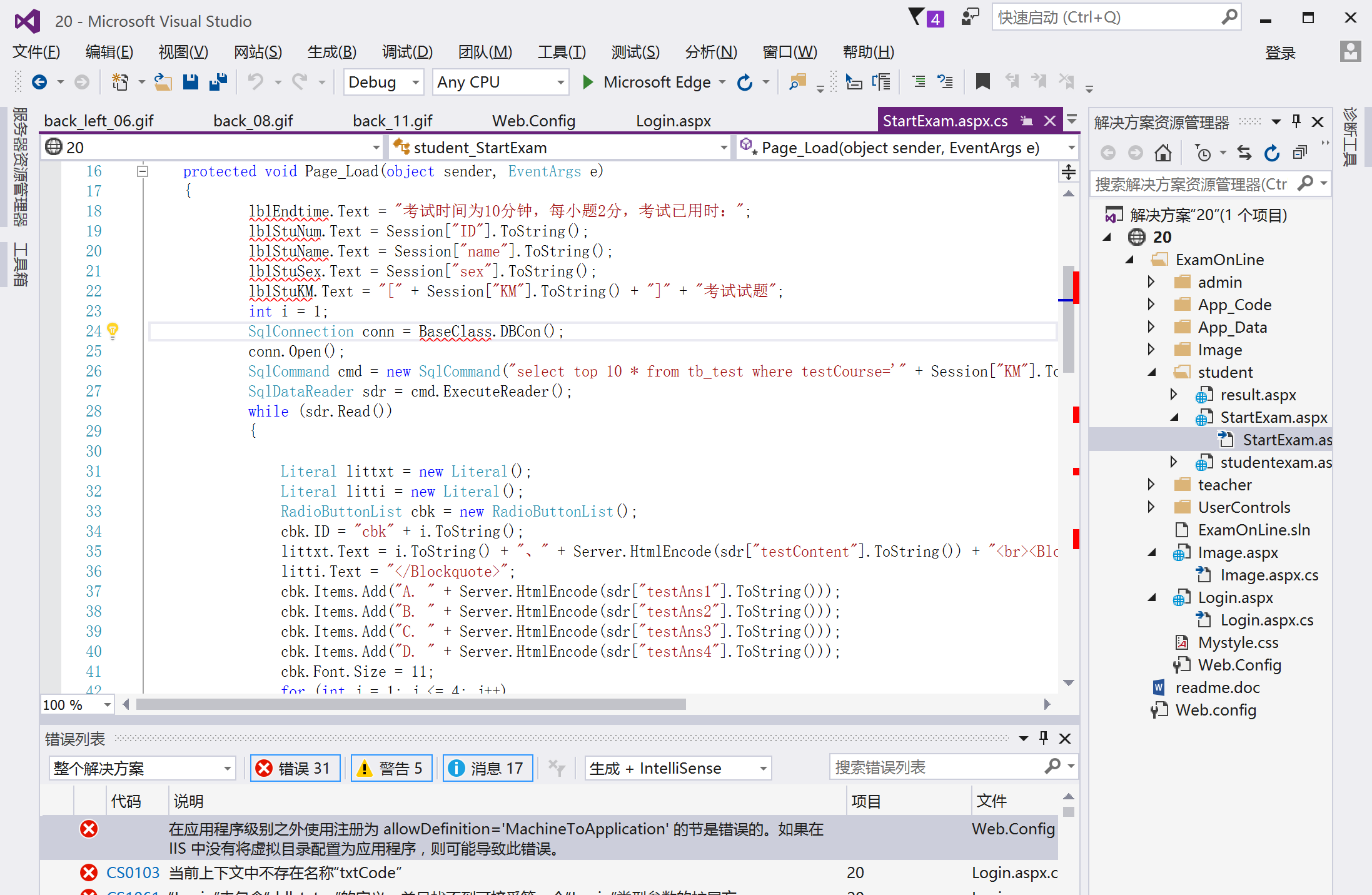This screenshot has width=1372, height=895.
Task: Click the Find in Files icon
Action: tap(798, 82)
